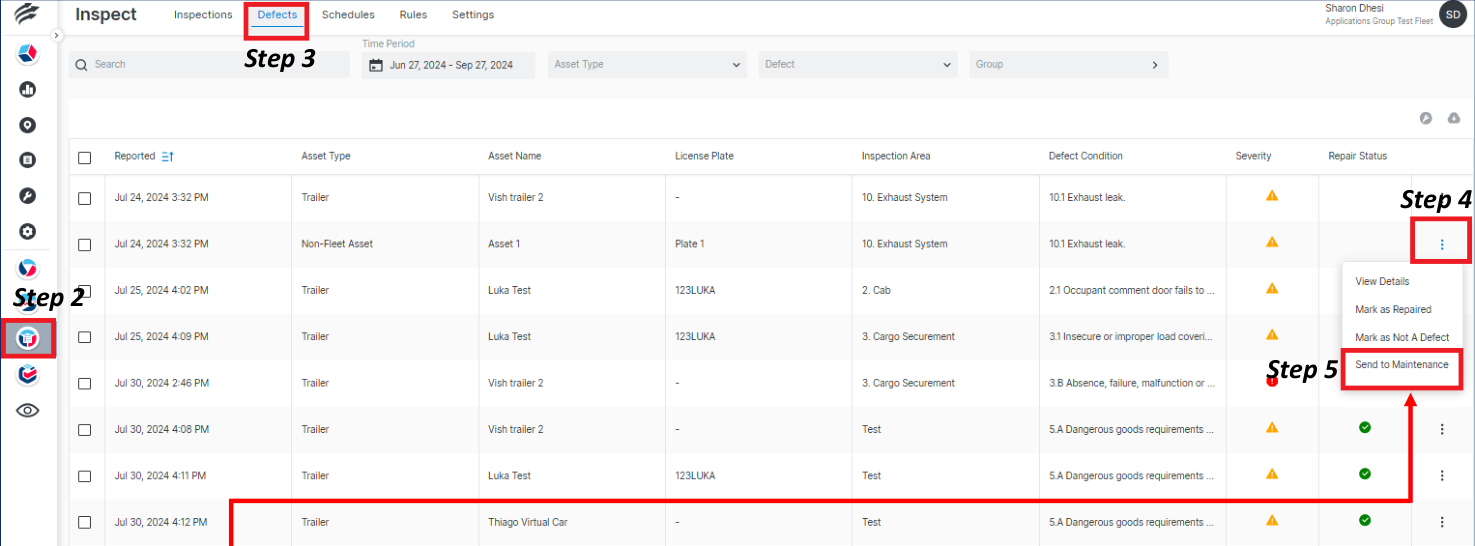This screenshot has width=1475, height=546.
Task: Focus the Search input field
Action: click(x=209, y=65)
